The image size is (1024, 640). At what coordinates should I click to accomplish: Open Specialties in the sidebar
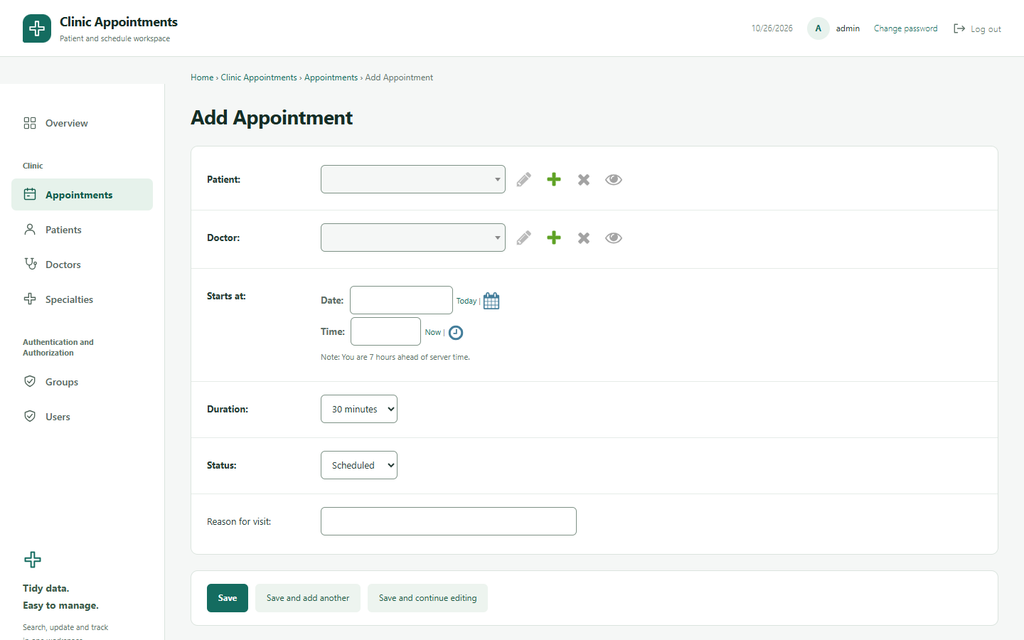click(x=82, y=299)
